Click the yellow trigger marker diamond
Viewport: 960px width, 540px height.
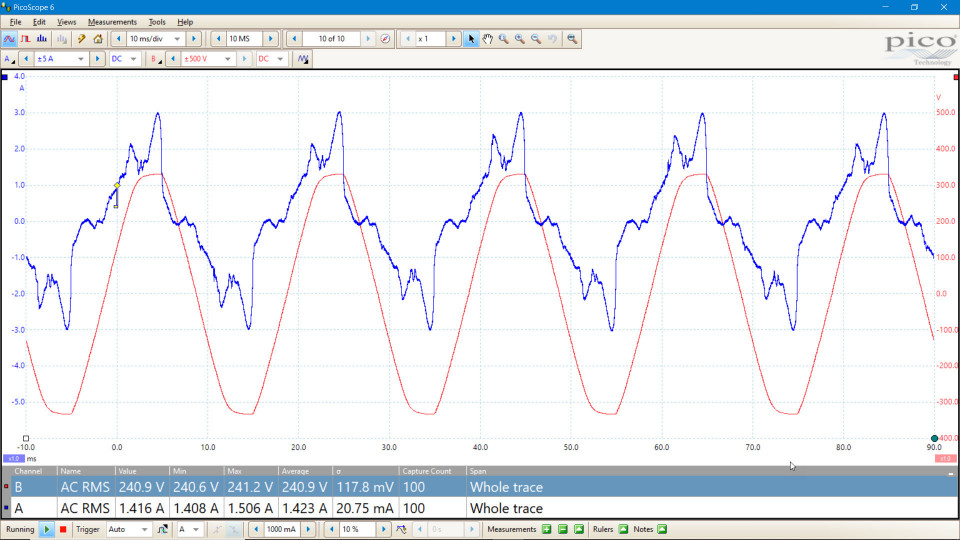(x=117, y=186)
